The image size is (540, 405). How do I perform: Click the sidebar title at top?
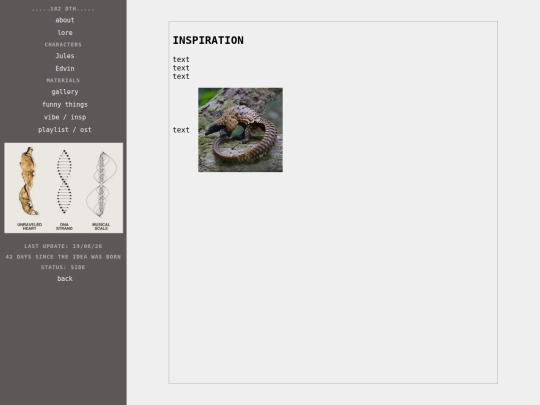coord(63,9)
